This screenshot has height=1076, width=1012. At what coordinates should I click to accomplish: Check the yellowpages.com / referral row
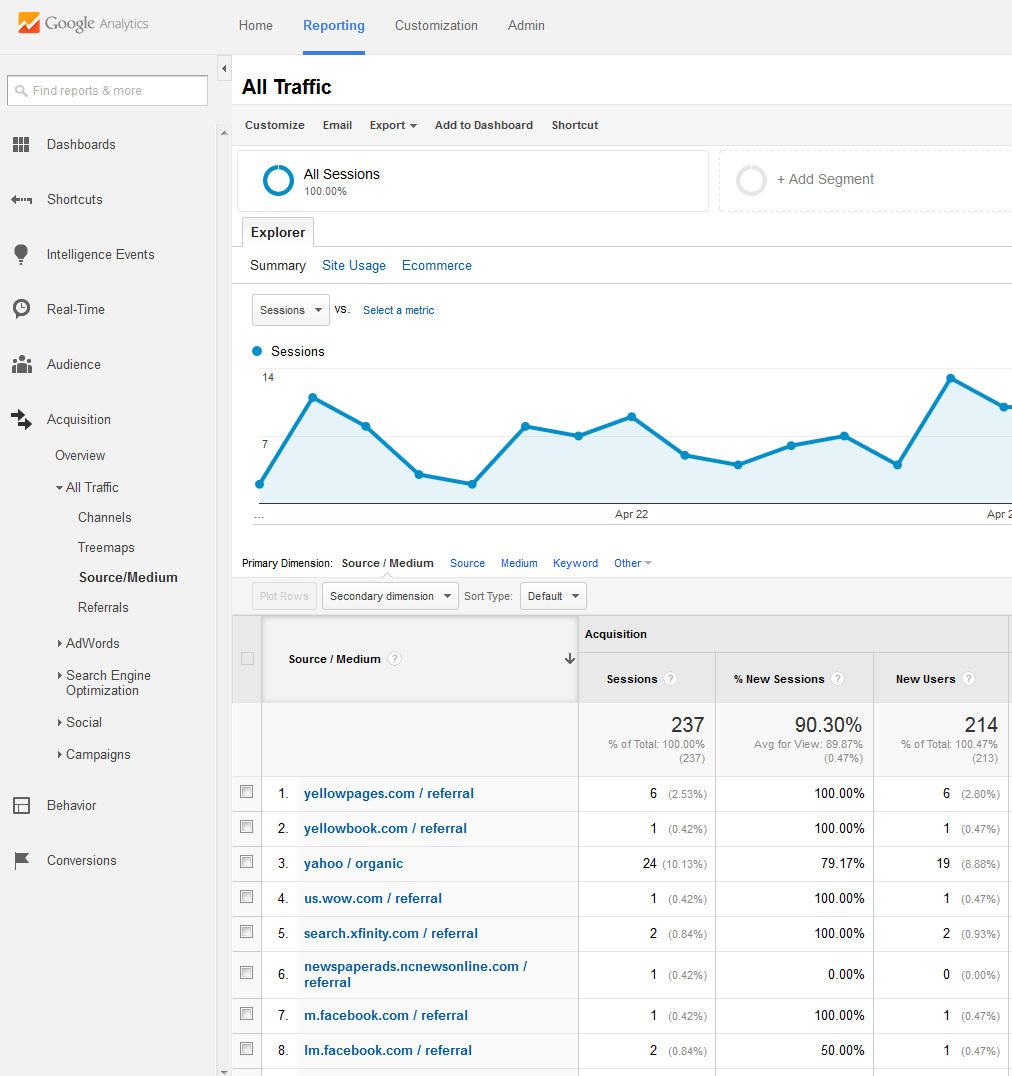(247, 792)
